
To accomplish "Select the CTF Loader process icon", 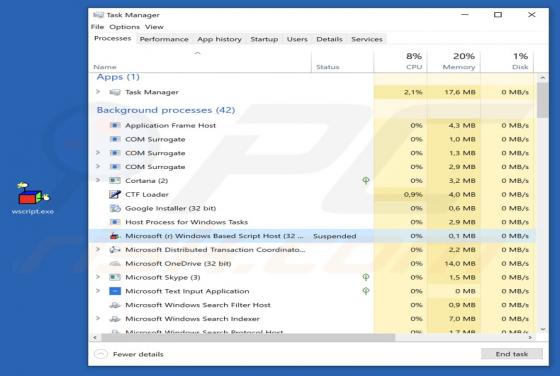I will click(x=115, y=194).
